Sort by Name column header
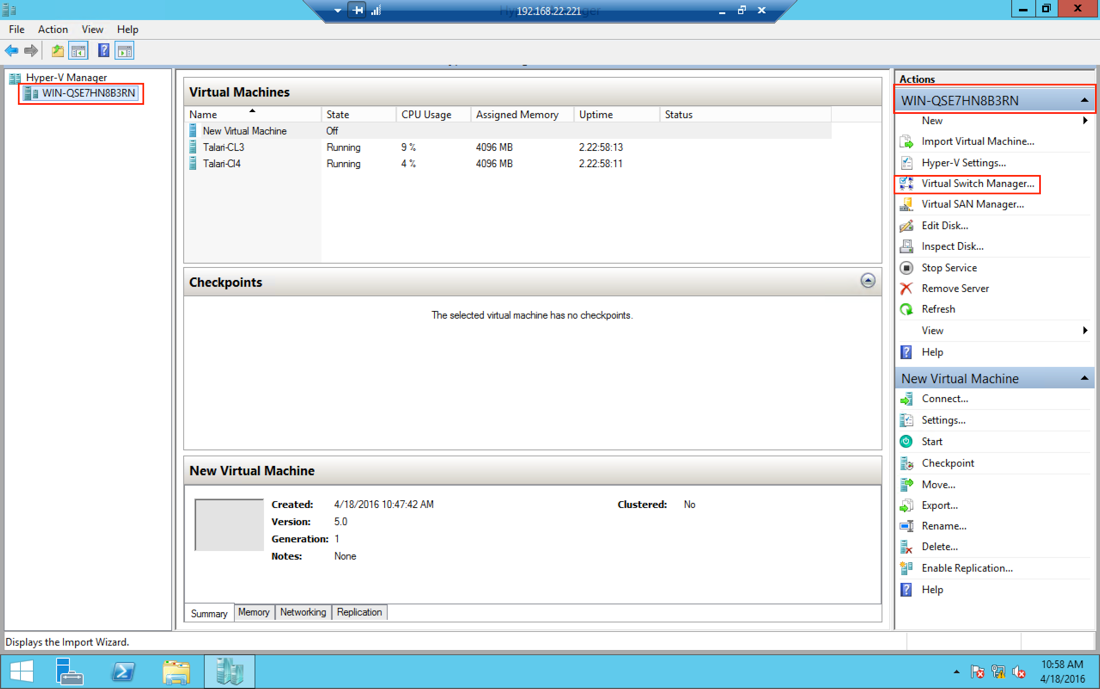 [x=253, y=114]
